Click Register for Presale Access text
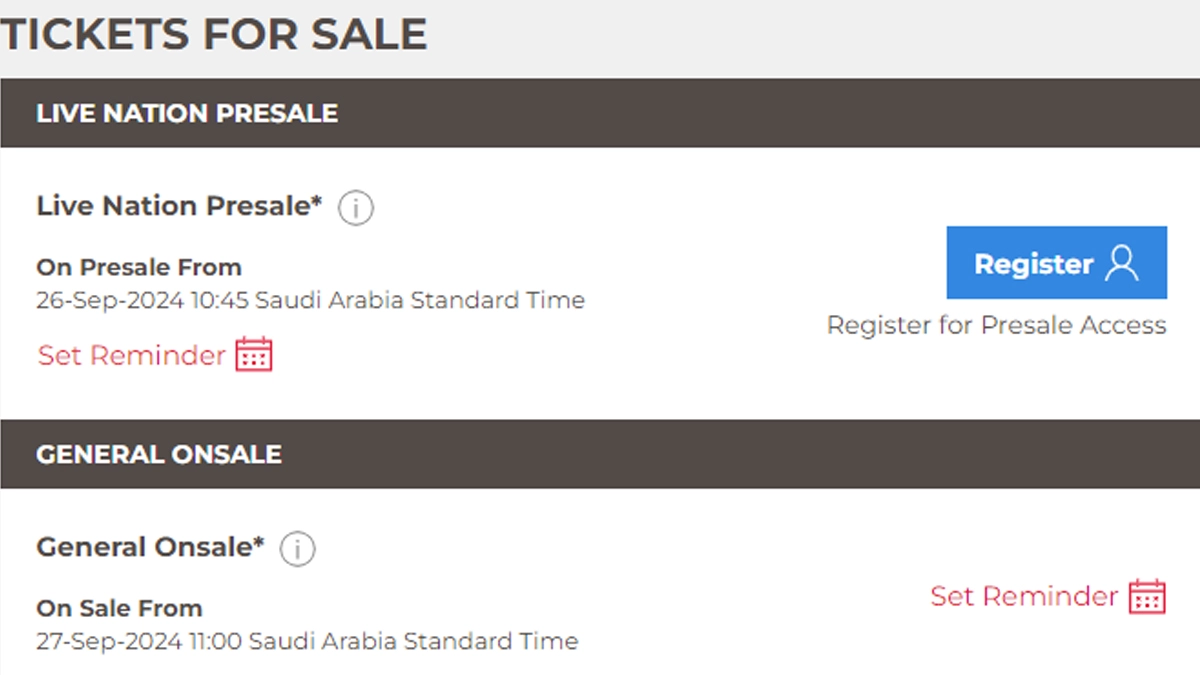 pos(996,325)
